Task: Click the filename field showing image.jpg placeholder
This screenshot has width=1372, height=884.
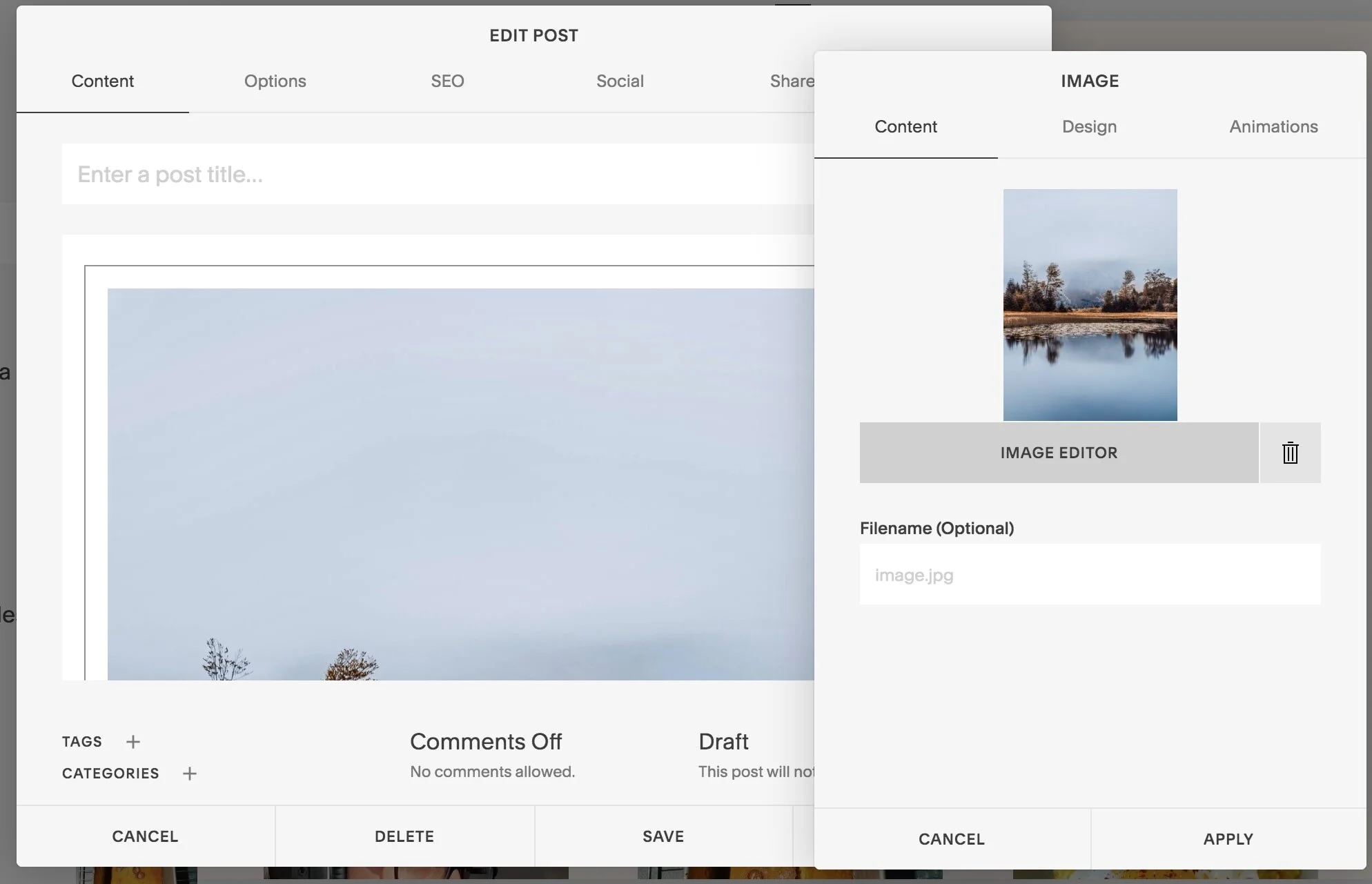Action: click(1090, 575)
